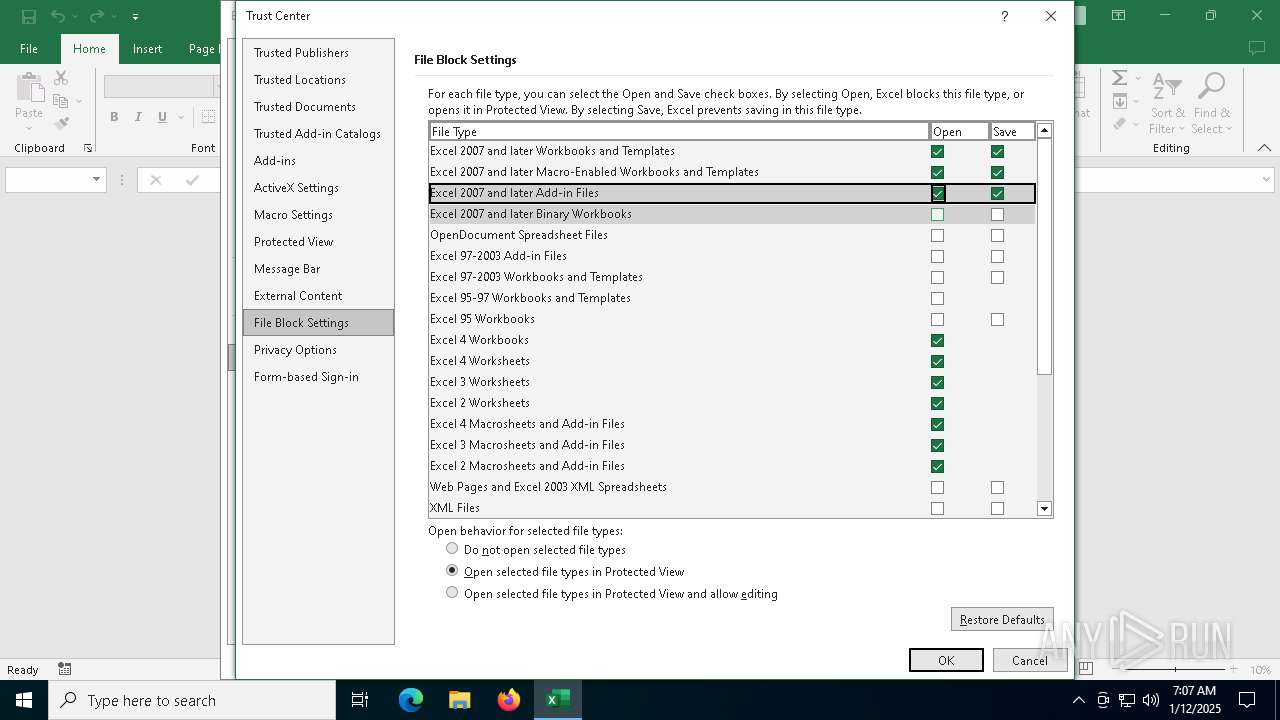Open the Protected View section
The image size is (1280, 720).
[x=318, y=242]
